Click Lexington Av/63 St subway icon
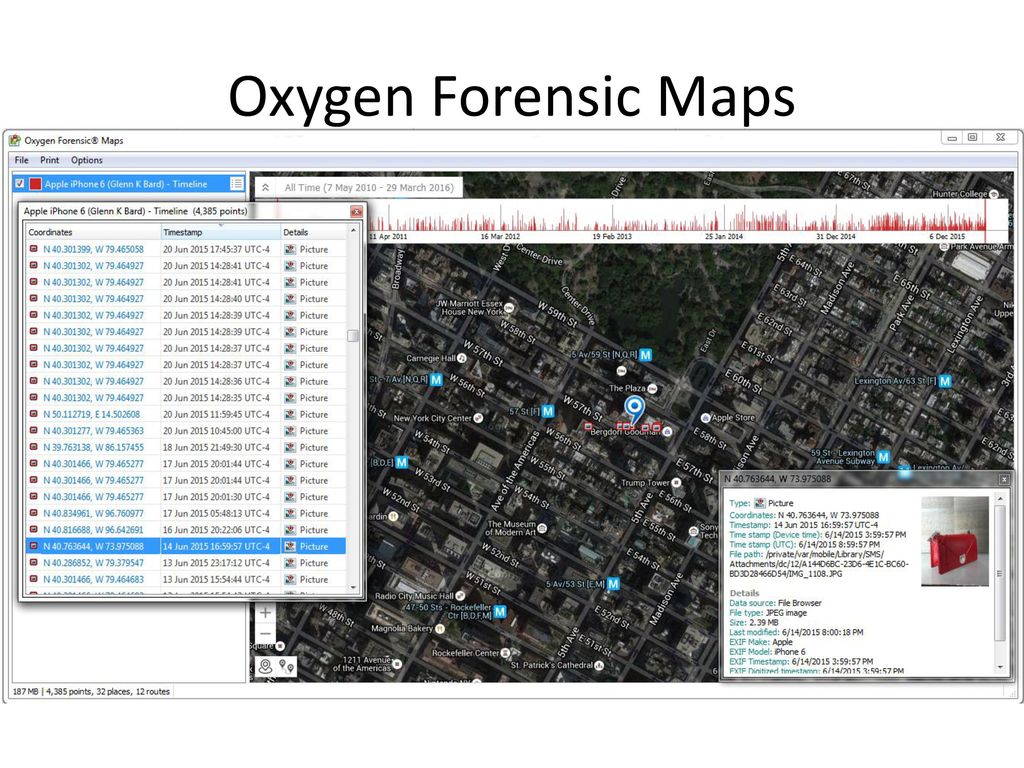The width and height of the screenshot is (1024, 768). [945, 381]
